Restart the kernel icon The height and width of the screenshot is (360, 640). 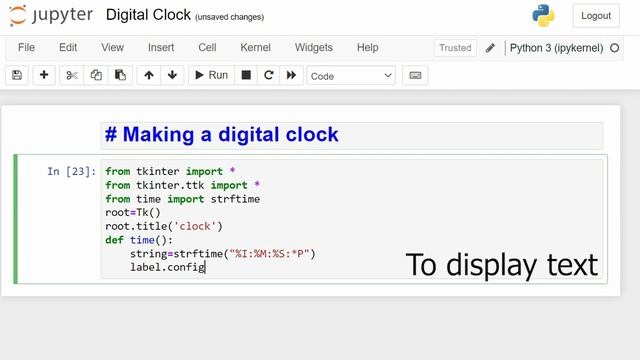coord(269,75)
